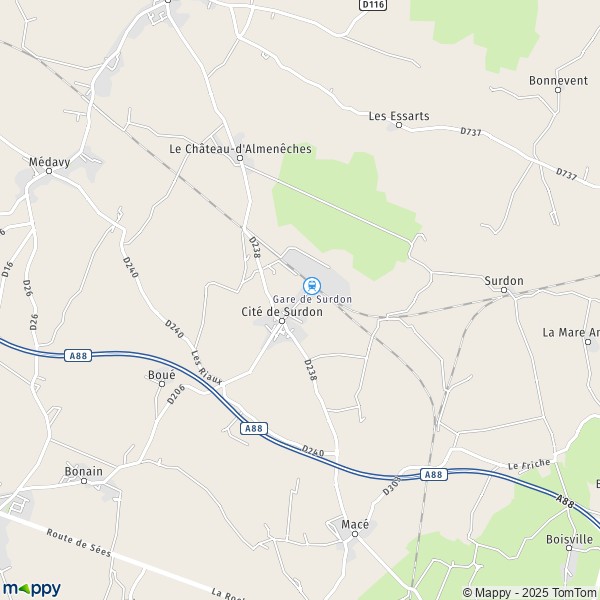
Task: Click the Boisville place label
Action: point(569,539)
